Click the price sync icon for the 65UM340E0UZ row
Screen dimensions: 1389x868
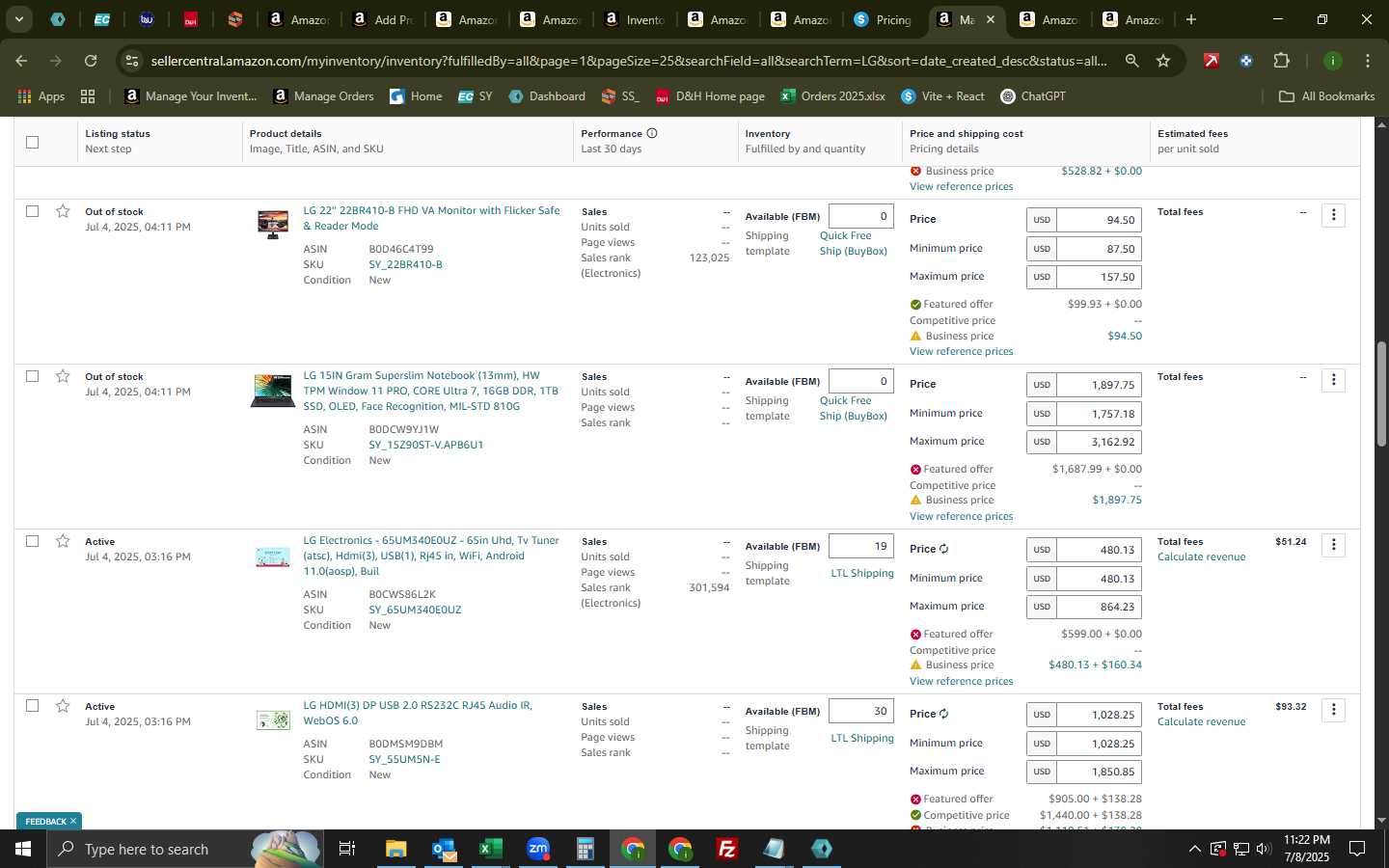coord(943,549)
